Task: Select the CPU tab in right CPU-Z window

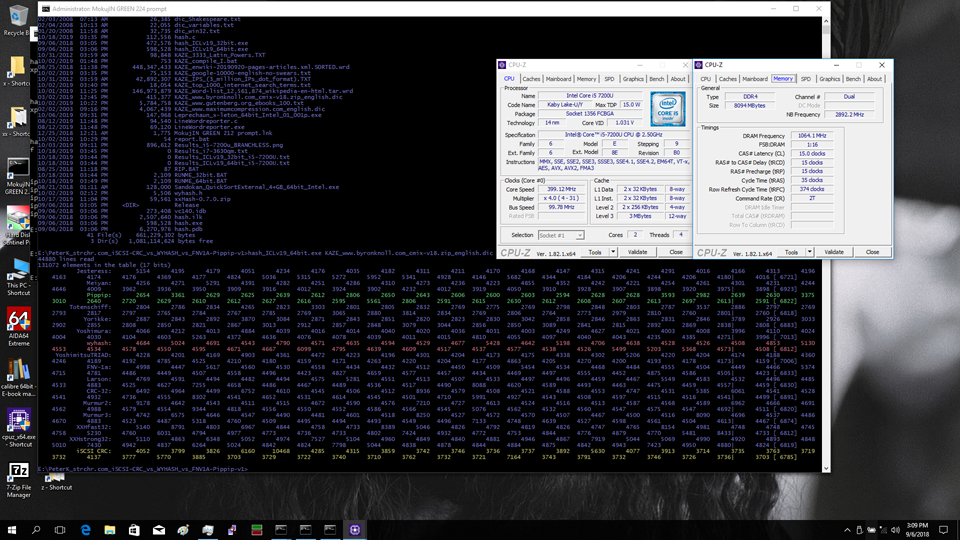Action: [706, 79]
